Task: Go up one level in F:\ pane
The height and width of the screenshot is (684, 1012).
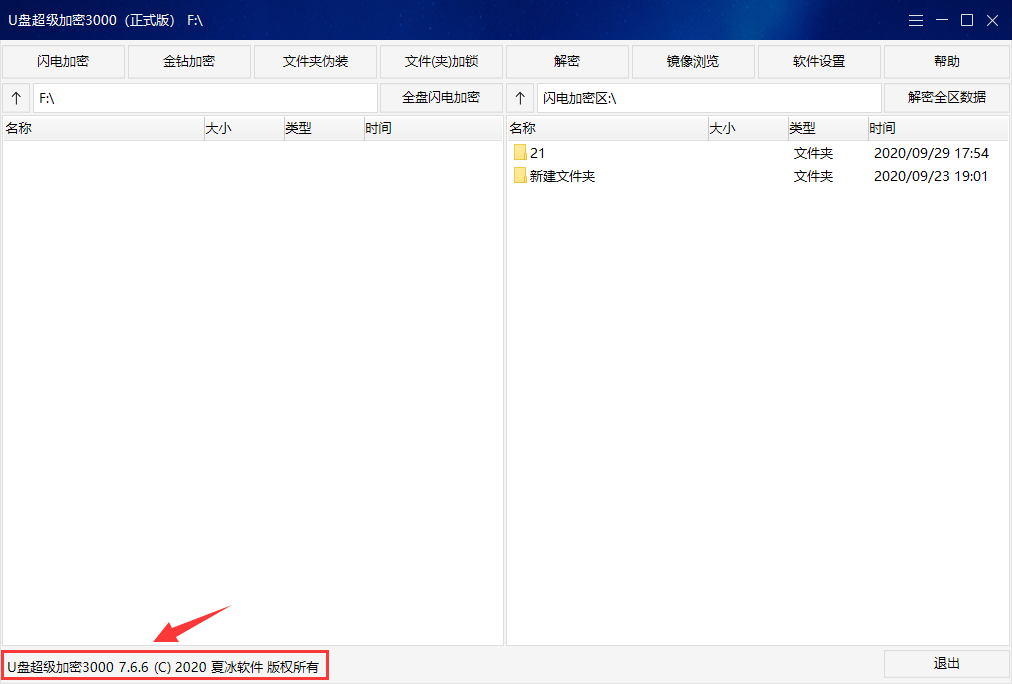Action: click(x=16, y=98)
